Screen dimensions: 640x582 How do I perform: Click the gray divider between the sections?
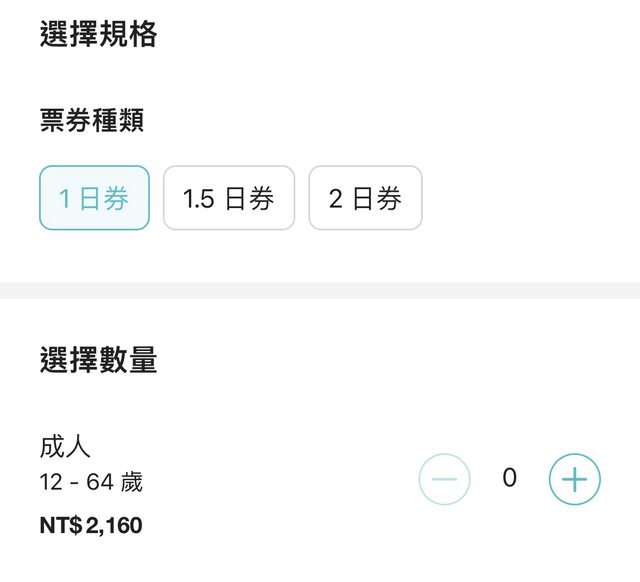pyautogui.click(x=320, y=290)
